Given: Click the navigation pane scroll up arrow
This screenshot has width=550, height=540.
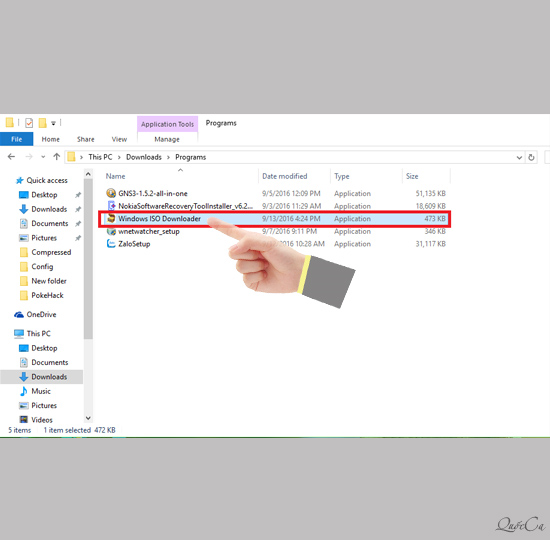Looking at the screenshot, I should (x=88, y=174).
